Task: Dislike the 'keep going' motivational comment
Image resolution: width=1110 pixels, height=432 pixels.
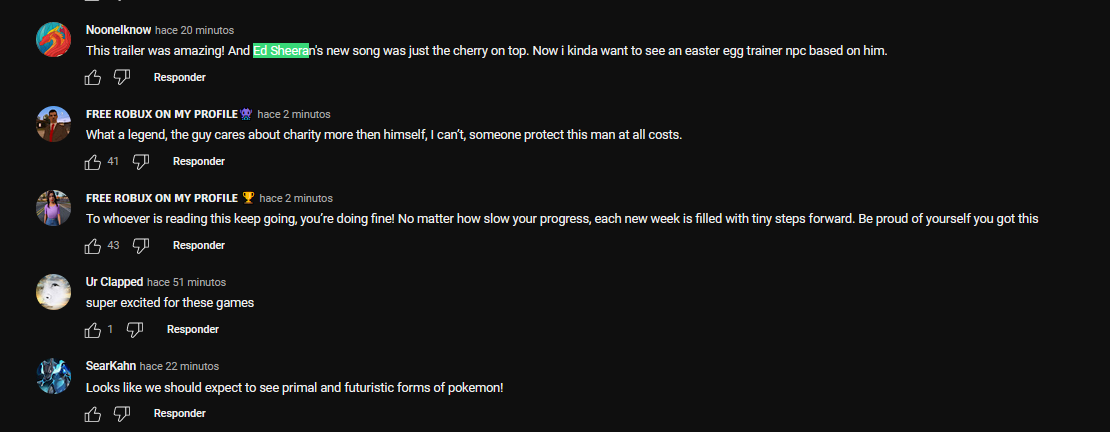Action: [142, 246]
